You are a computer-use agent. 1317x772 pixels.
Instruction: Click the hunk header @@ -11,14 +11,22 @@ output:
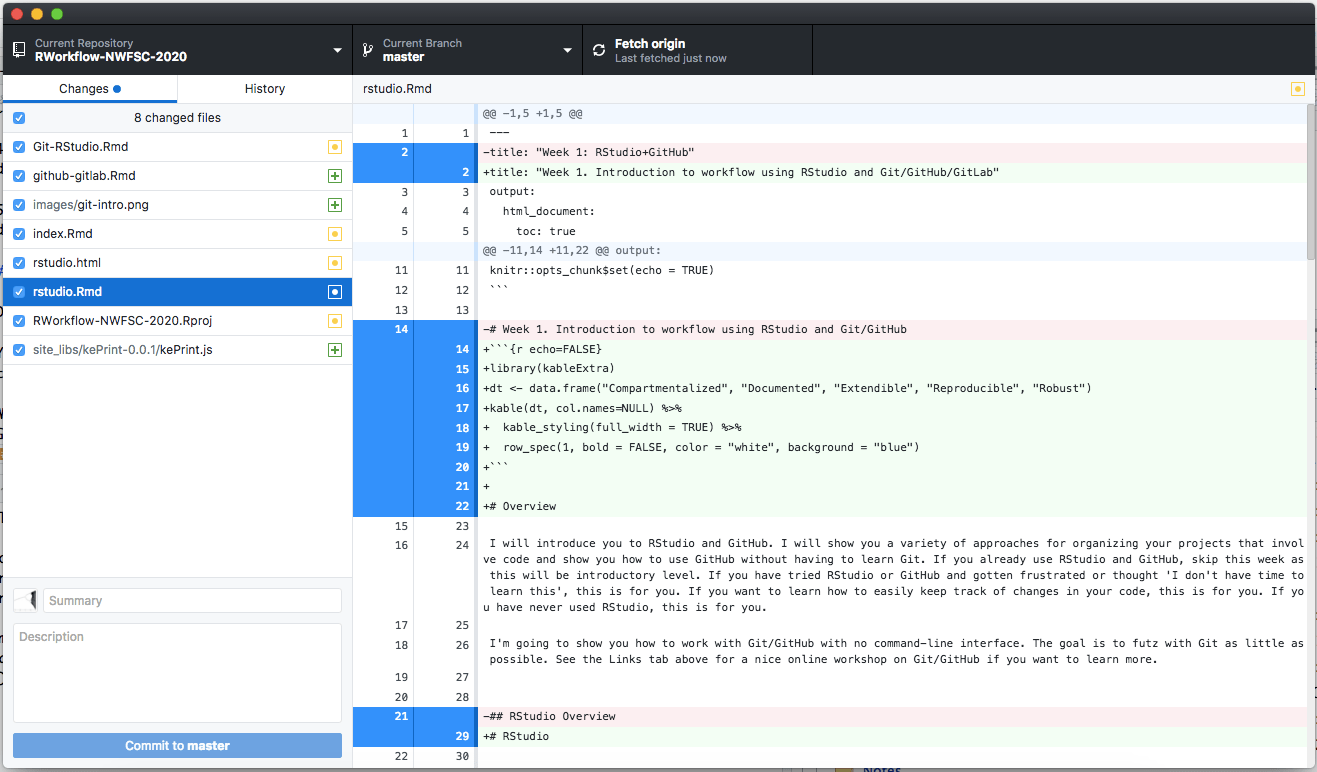(x=572, y=251)
